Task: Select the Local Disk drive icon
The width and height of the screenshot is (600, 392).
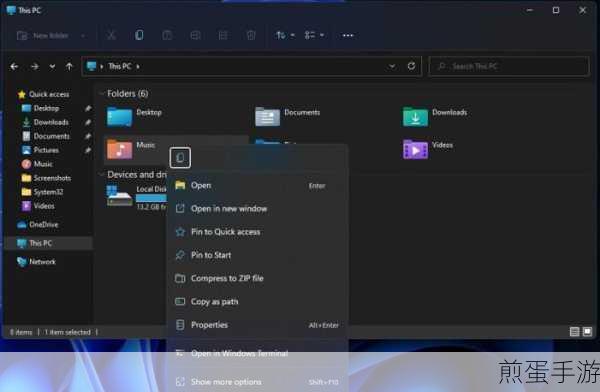Action: [119, 196]
